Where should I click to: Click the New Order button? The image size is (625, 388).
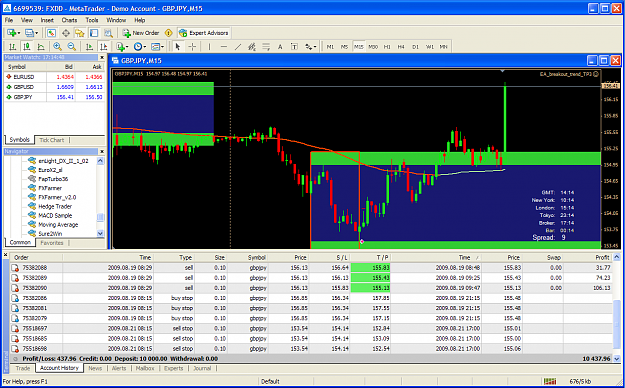(x=141, y=33)
